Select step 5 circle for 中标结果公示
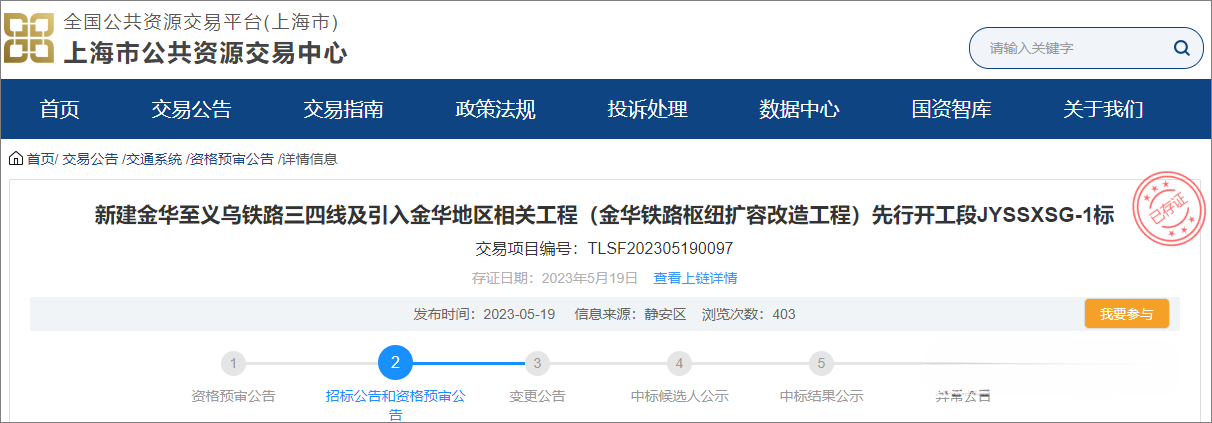 pos(821,363)
